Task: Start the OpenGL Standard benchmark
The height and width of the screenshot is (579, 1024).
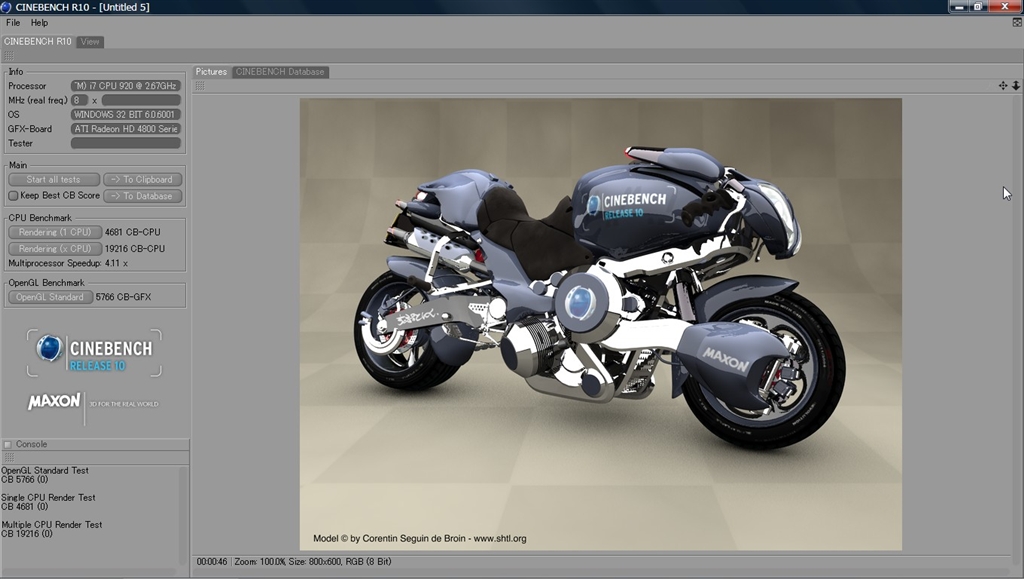Action: pyautogui.click(x=50, y=297)
